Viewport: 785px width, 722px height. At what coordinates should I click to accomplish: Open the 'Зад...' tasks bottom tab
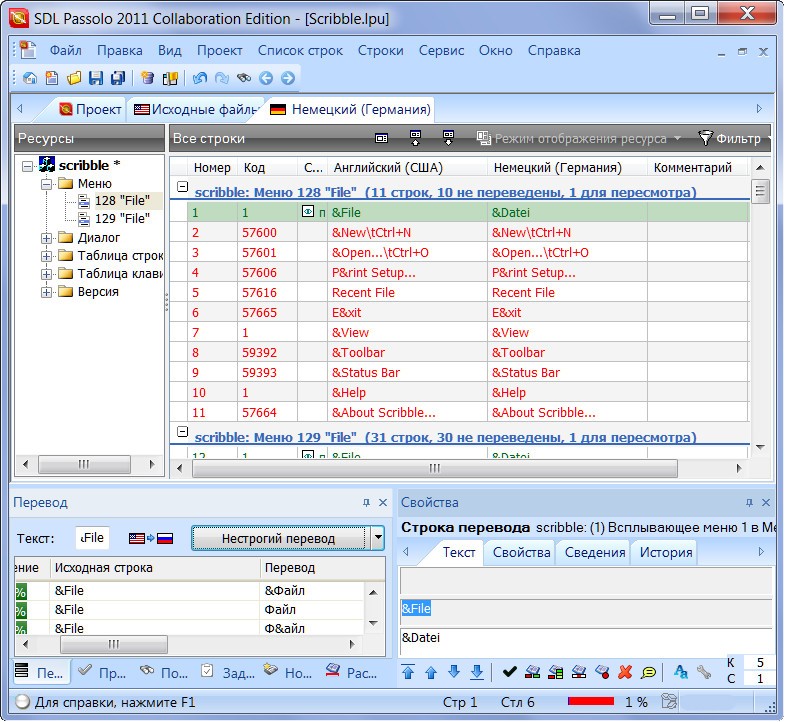228,672
